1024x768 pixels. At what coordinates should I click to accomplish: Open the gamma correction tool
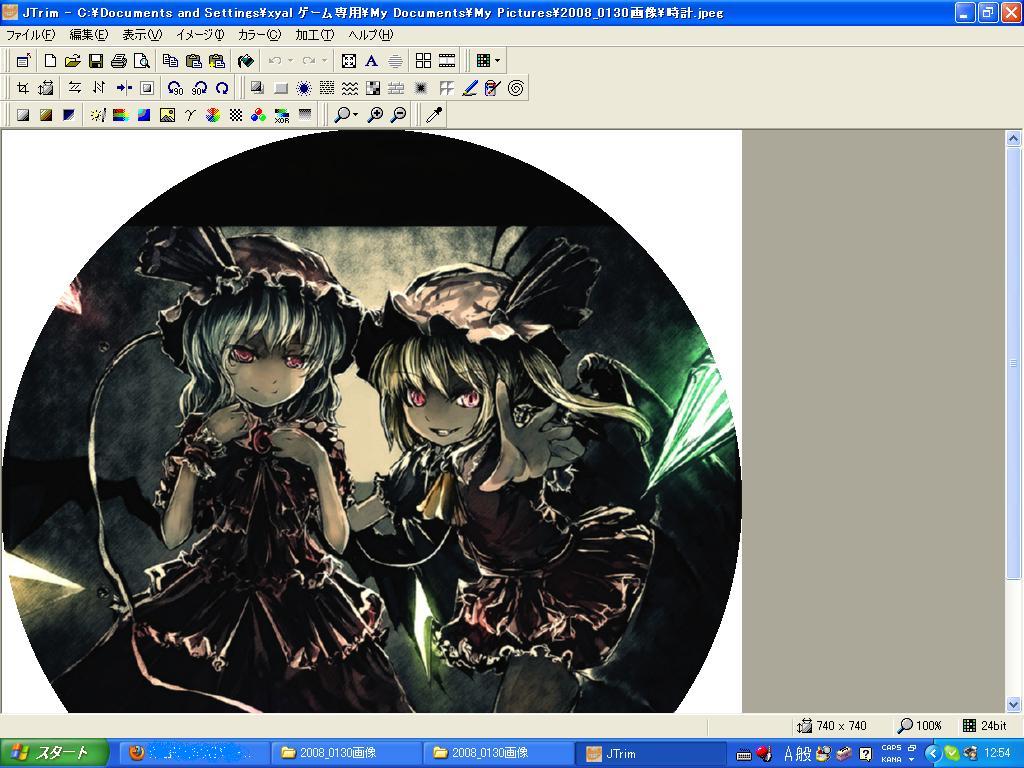189,115
